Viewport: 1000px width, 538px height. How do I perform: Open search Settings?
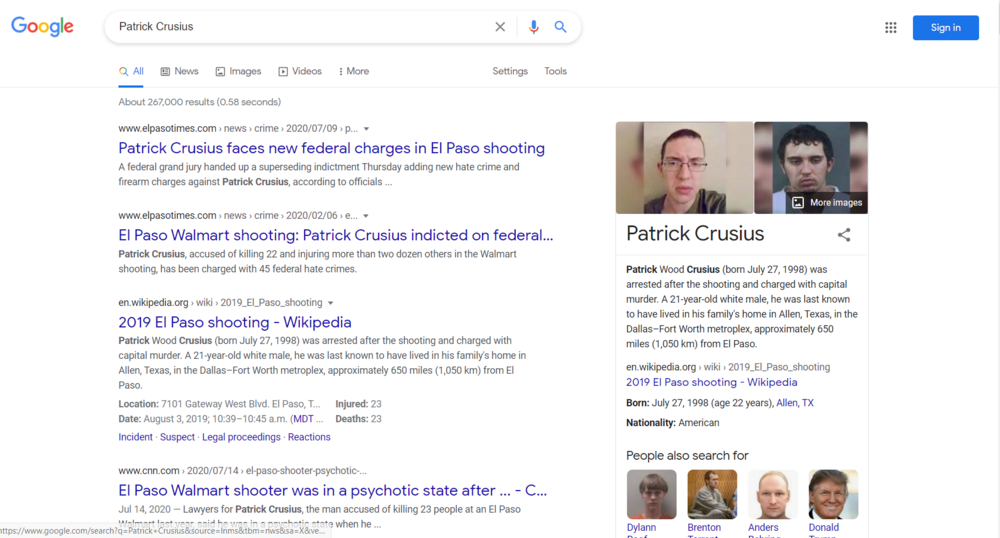pyautogui.click(x=510, y=71)
